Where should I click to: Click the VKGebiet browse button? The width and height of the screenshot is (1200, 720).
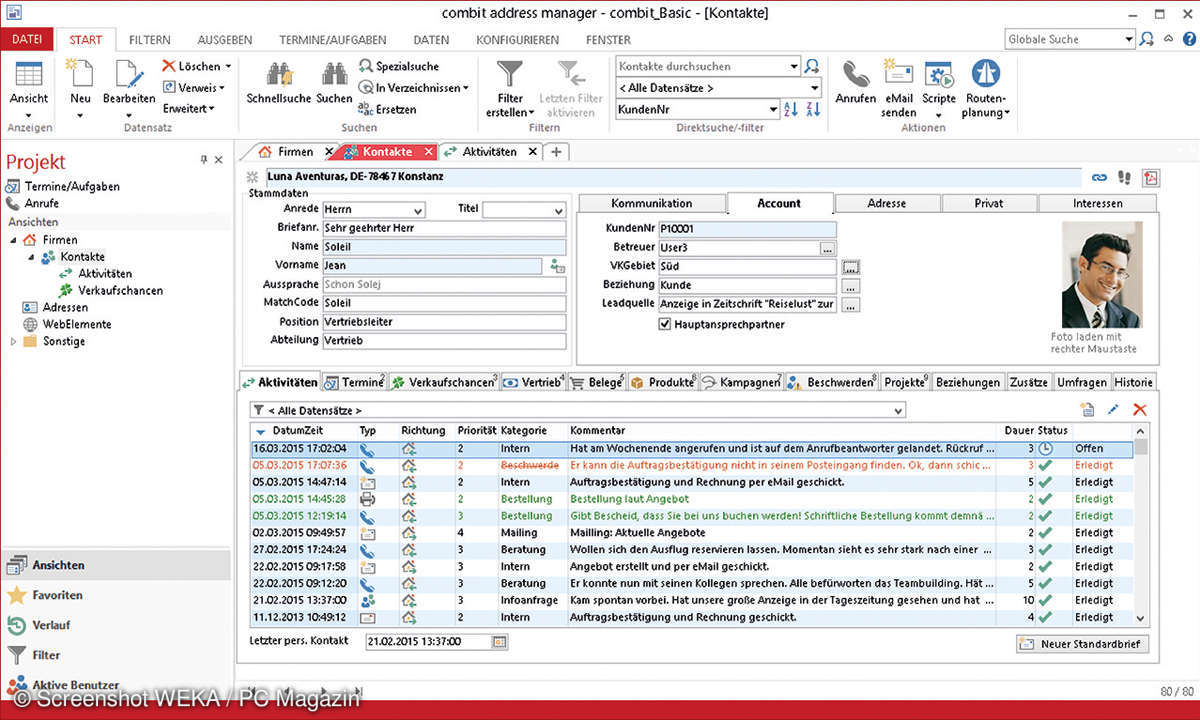[850, 267]
